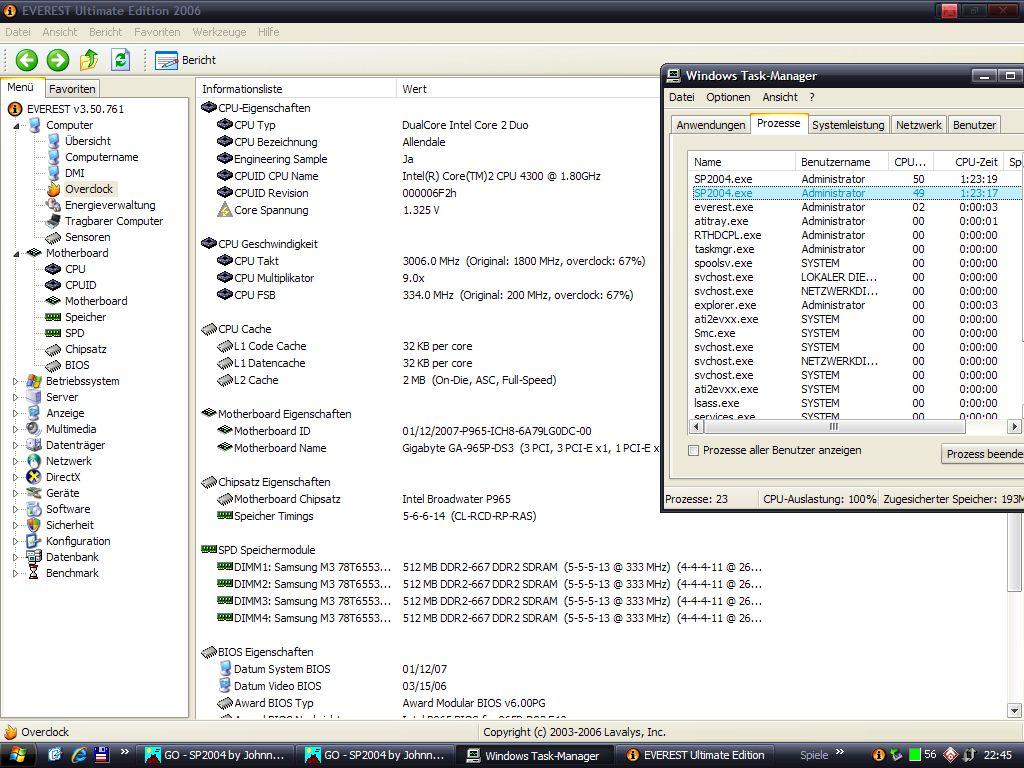Screen dimensions: 1024x768
Task: Open Energieverwaltung in the tree
Action: click(x=110, y=205)
